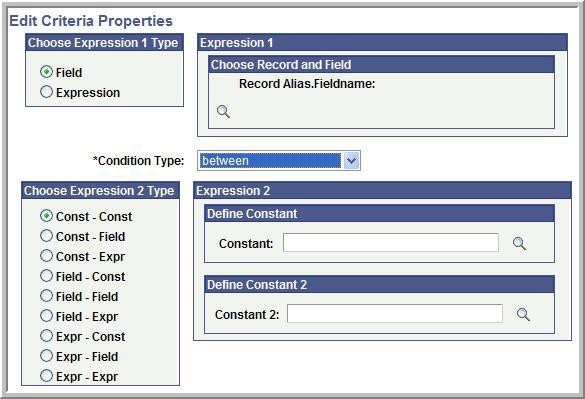Choose the Const - Field option
The height and width of the screenshot is (399, 585).
tap(46, 236)
